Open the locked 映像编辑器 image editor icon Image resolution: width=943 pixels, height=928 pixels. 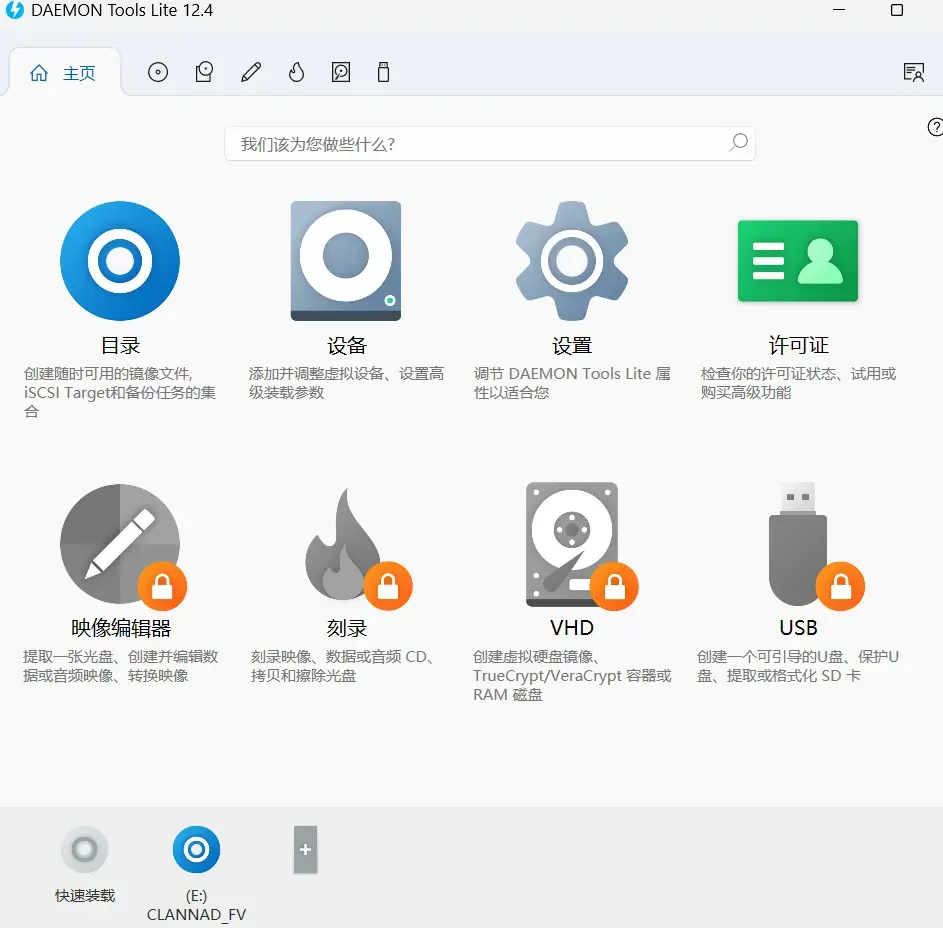122,545
